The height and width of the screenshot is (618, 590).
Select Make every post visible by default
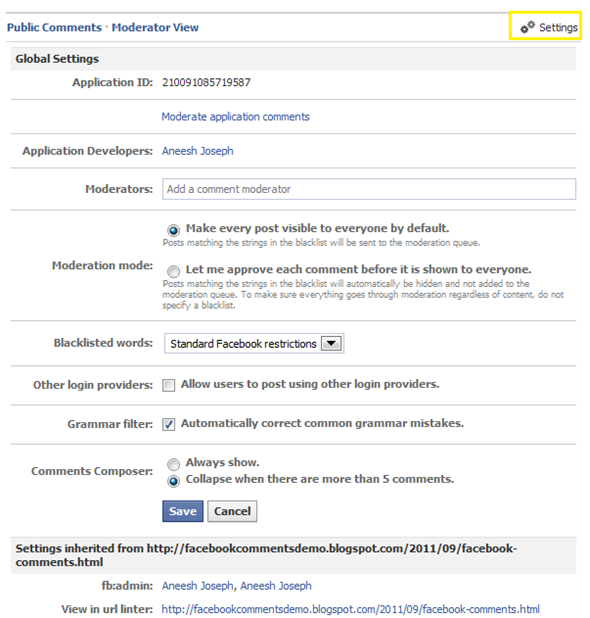click(173, 230)
